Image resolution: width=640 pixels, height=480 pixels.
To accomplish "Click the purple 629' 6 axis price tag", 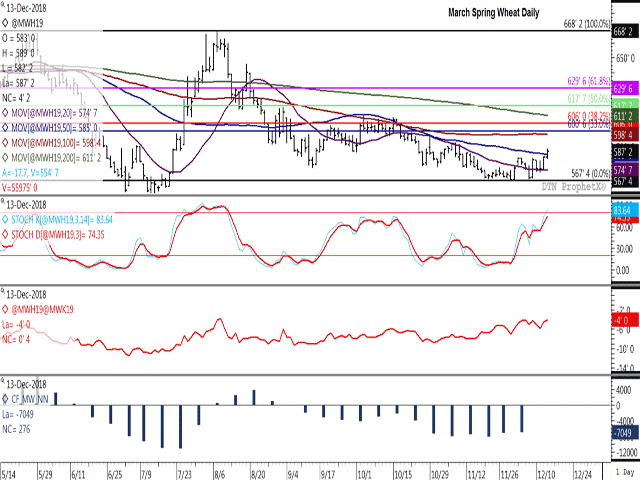I will 625,89.
